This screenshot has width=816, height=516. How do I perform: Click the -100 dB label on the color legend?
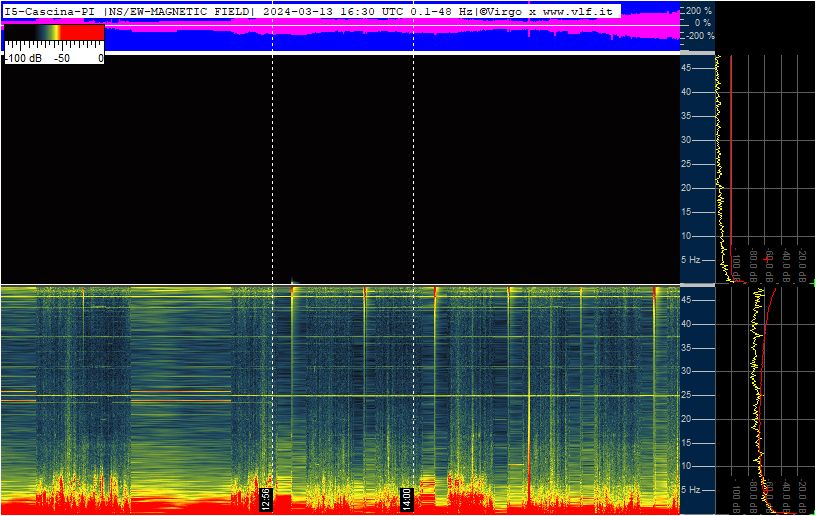click(x=23, y=58)
